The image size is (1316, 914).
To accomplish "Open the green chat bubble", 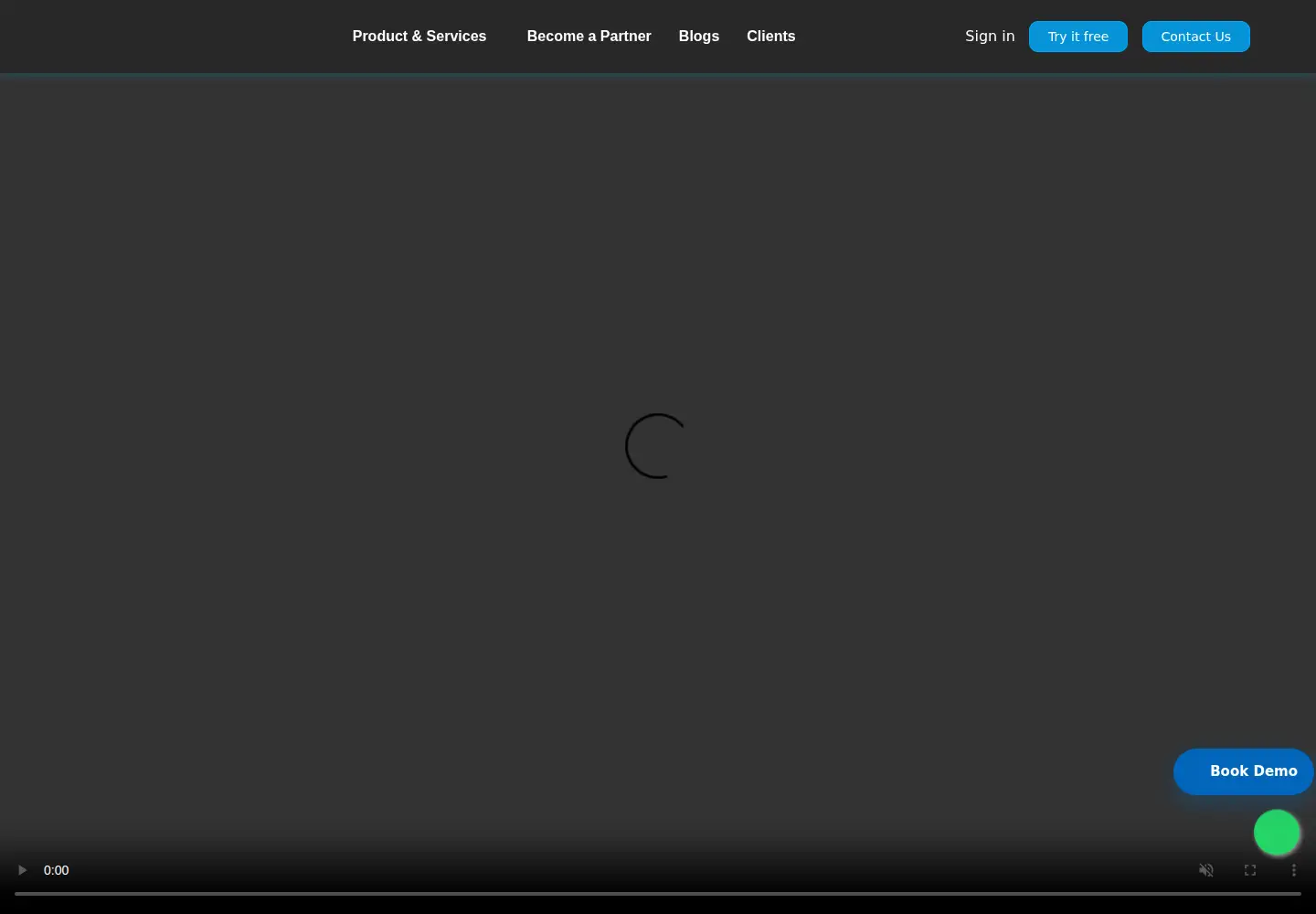I will (1277, 833).
